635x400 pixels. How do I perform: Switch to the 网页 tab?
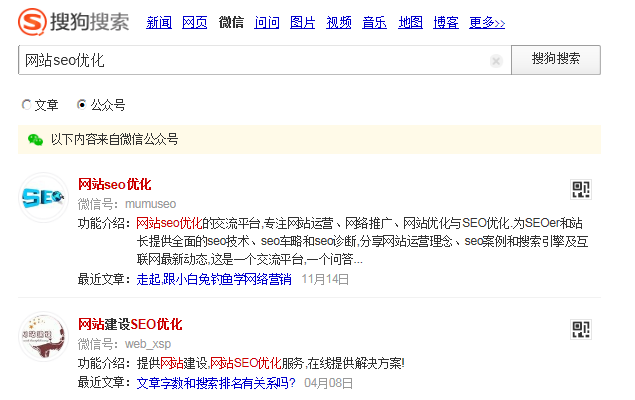tap(195, 22)
